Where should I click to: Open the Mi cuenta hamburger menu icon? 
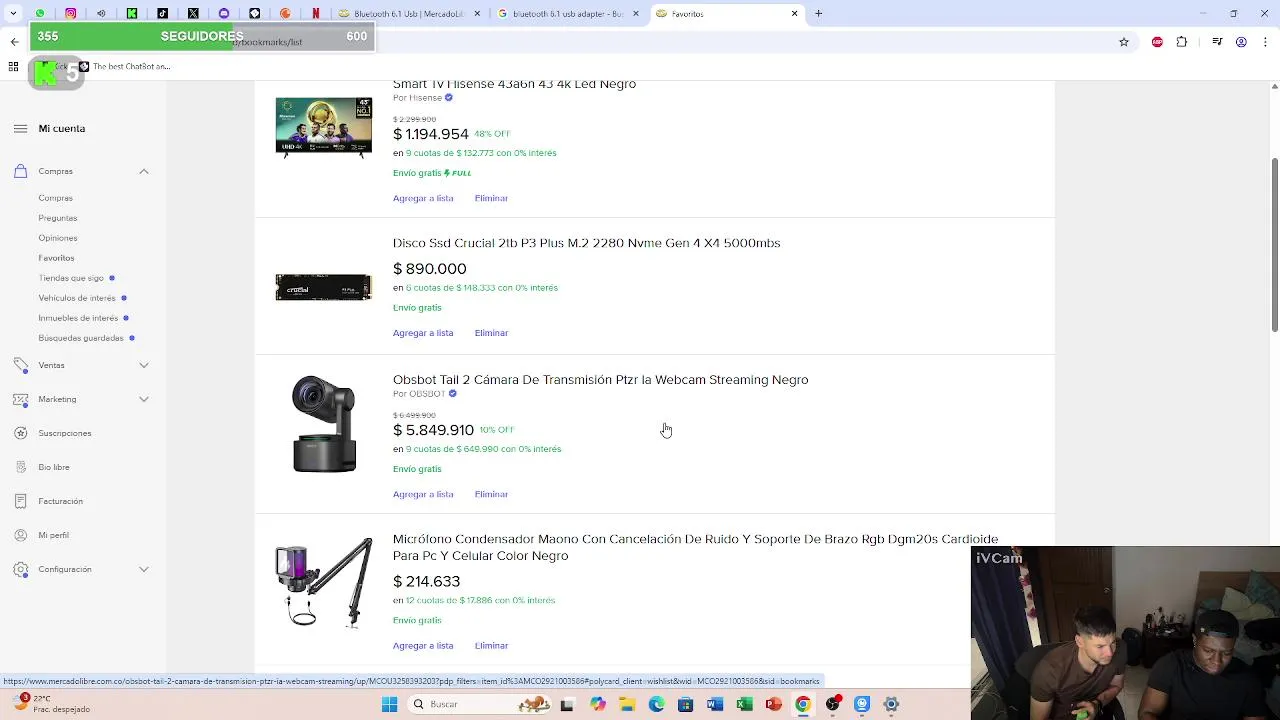point(20,128)
